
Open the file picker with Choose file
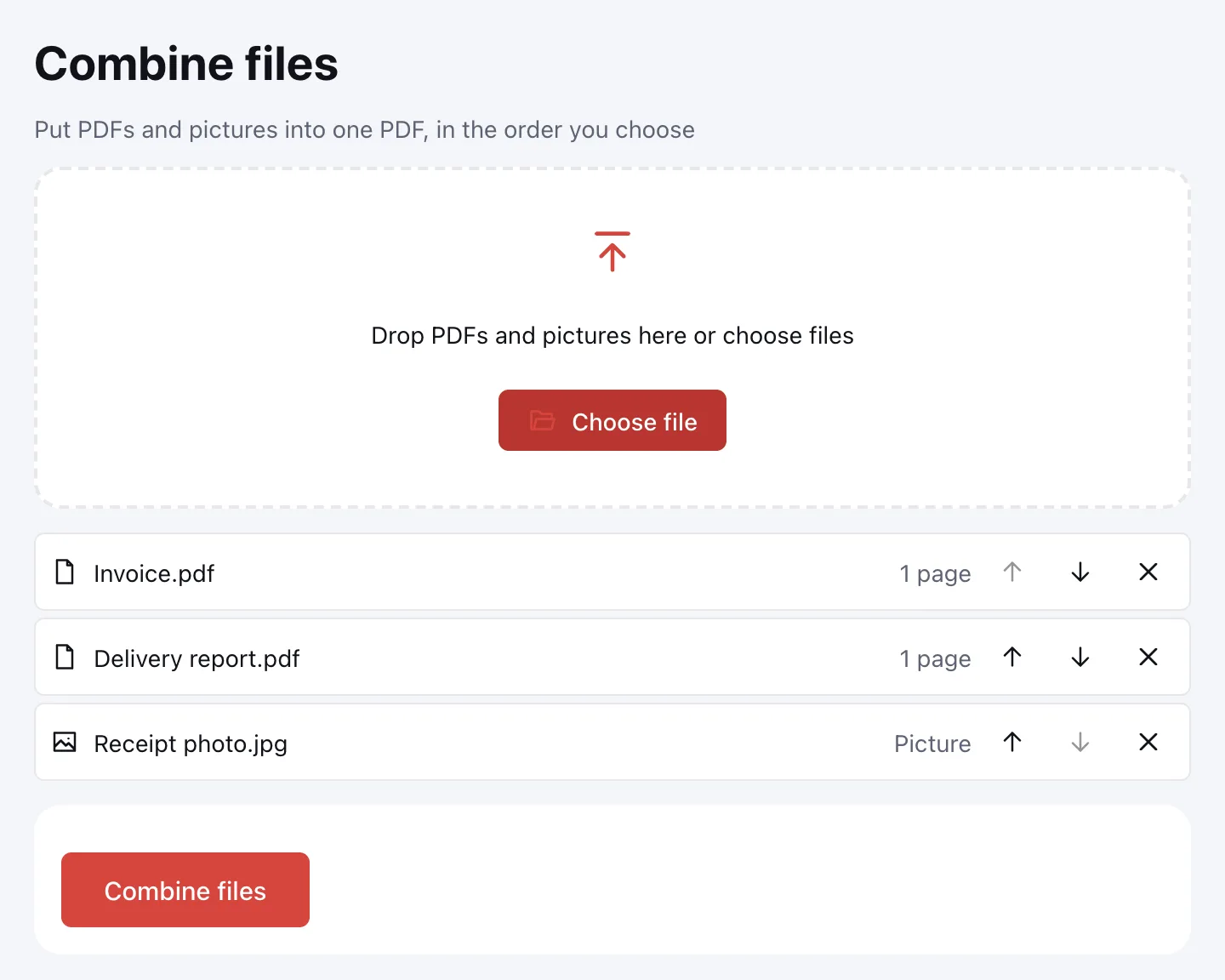pos(612,420)
